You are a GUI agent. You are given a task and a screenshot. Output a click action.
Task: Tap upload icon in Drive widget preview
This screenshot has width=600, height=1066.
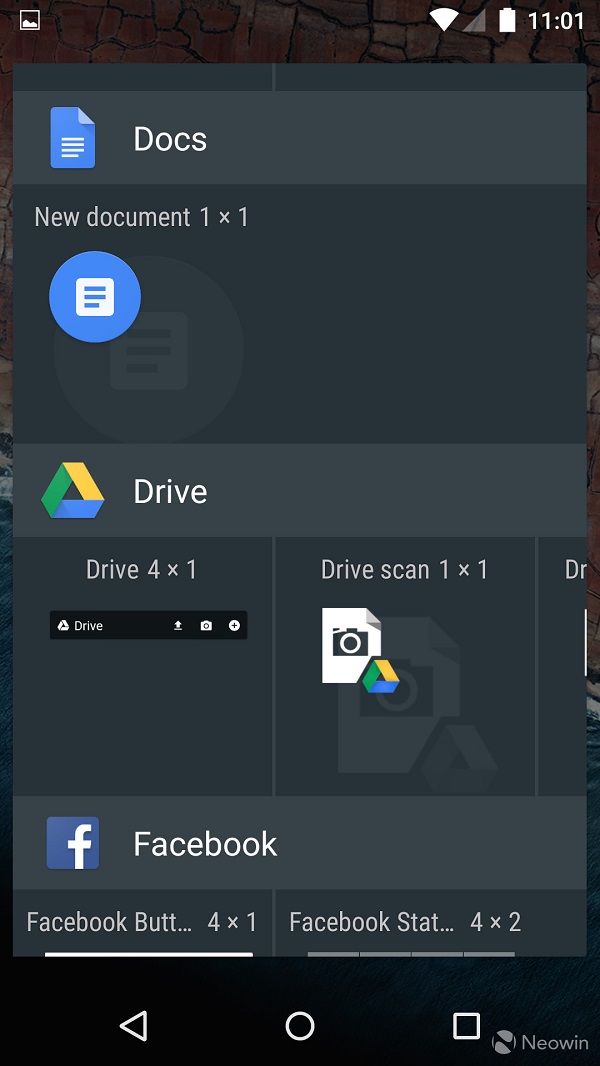(178, 625)
